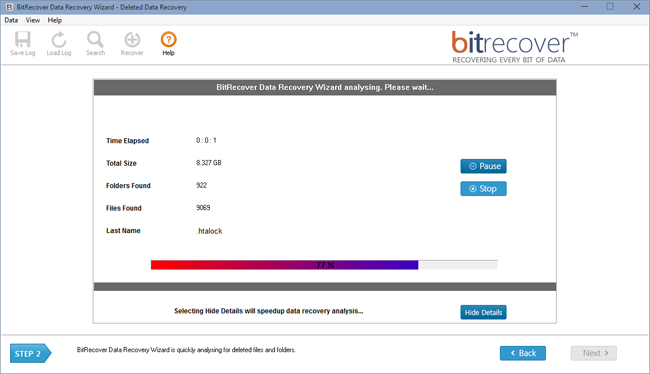Open the Data menu
Image resolution: width=650 pixels, height=374 pixels.
tap(11, 20)
